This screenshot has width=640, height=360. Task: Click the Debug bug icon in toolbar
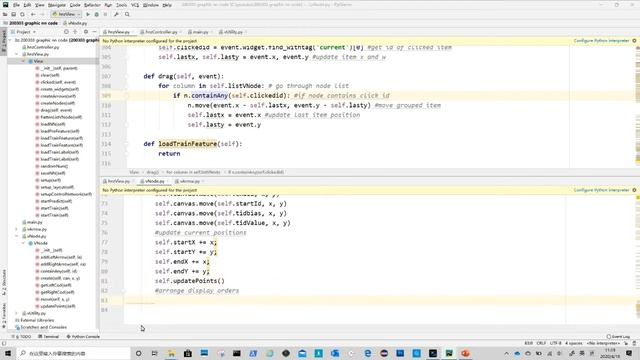coord(97,14)
